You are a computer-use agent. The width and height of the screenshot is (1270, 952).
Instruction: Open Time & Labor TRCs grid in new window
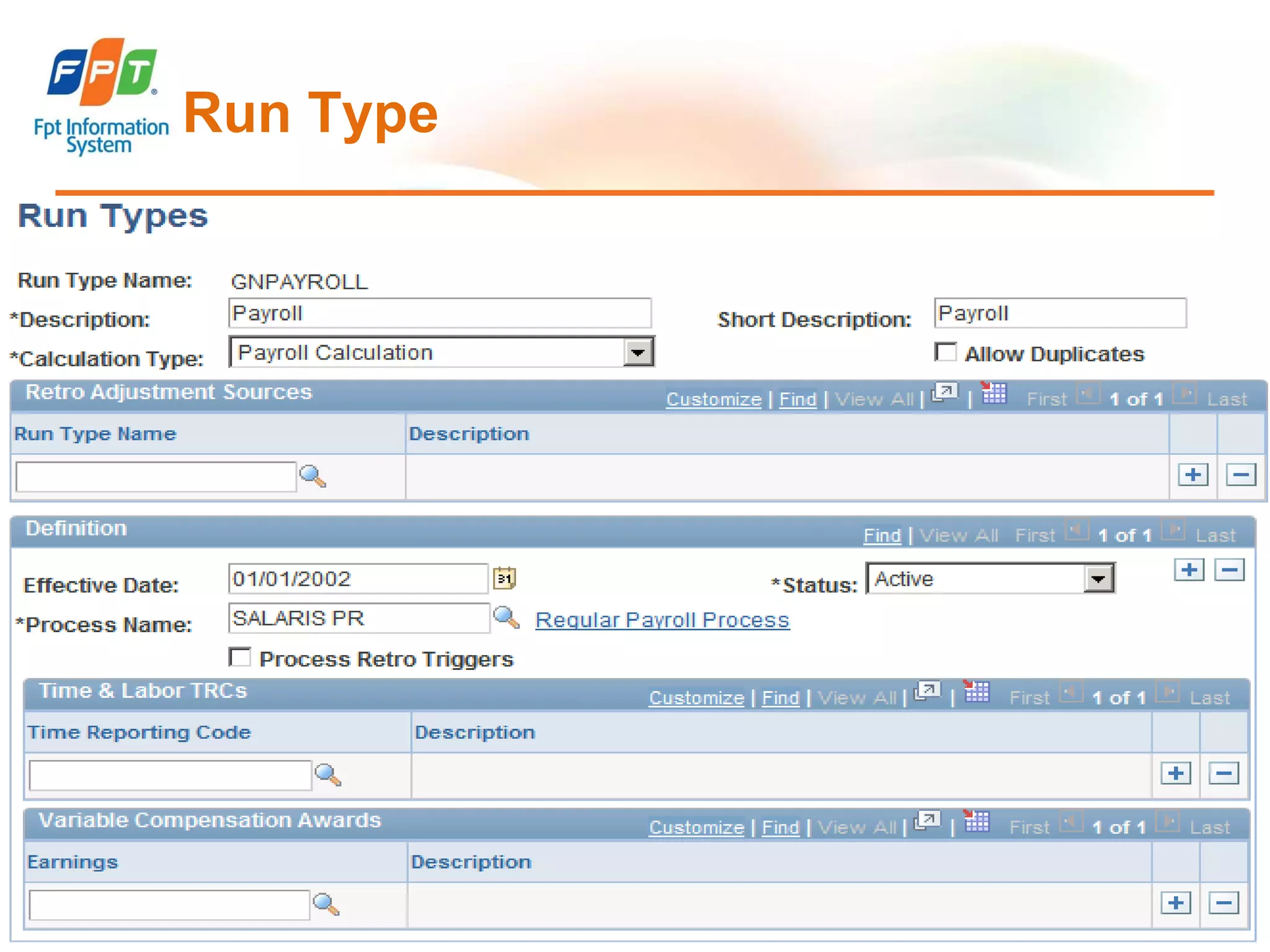coord(928,692)
